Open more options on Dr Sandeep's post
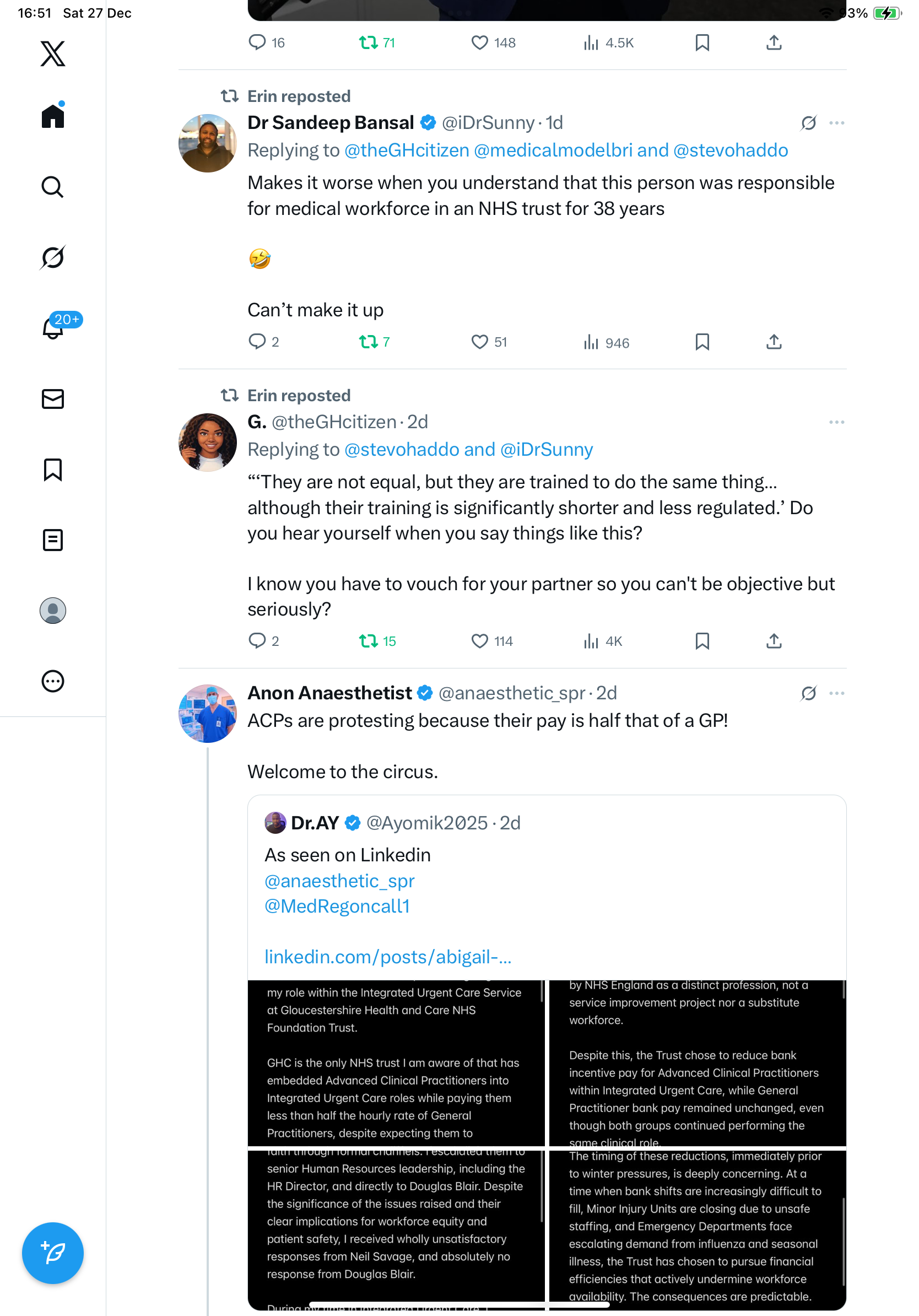919x1316 pixels. [836, 123]
